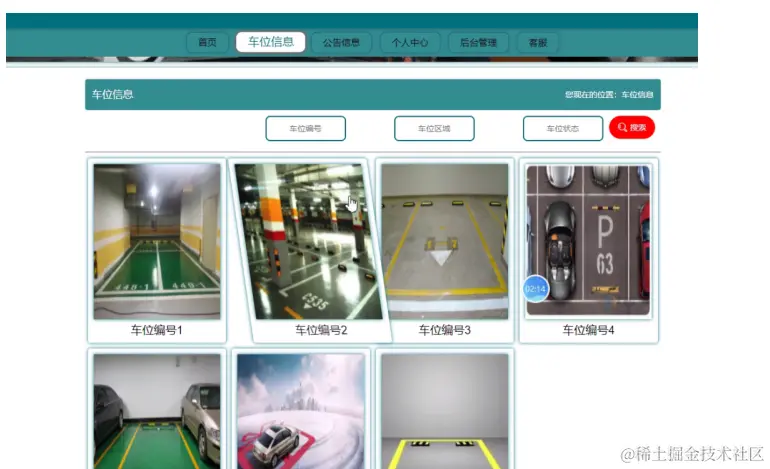The width and height of the screenshot is (770, 469).
Task: Open the empty yellow-lined space thumbnail
Action: pyautogui.click(x=445, y=411)
